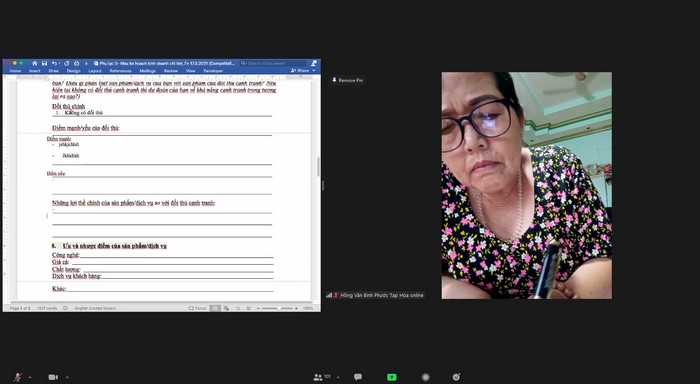700x384 pixels.
Task: Click word count in status bar
Action: pos(47,309)
